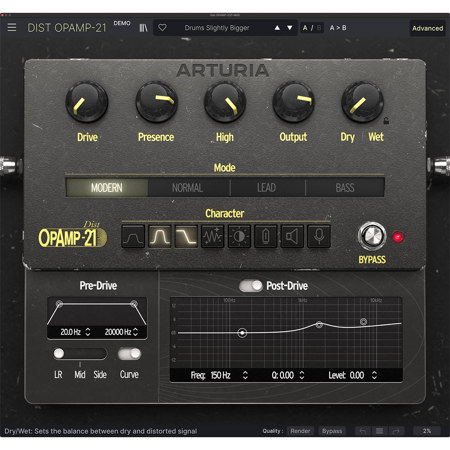Select MODERN mode
Image resolution: width=450 pixels, height=450 pixels.
coord(107,188)
